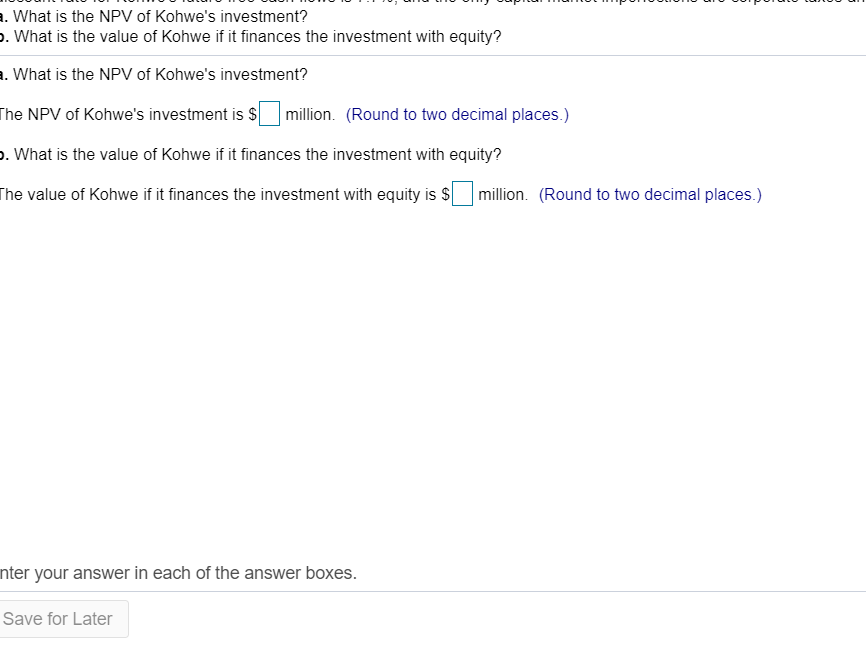Place cursor in the first blank answer field
The width and height of the screenshot is (866, 647).
pyautogui.click(x=268, y=113)
